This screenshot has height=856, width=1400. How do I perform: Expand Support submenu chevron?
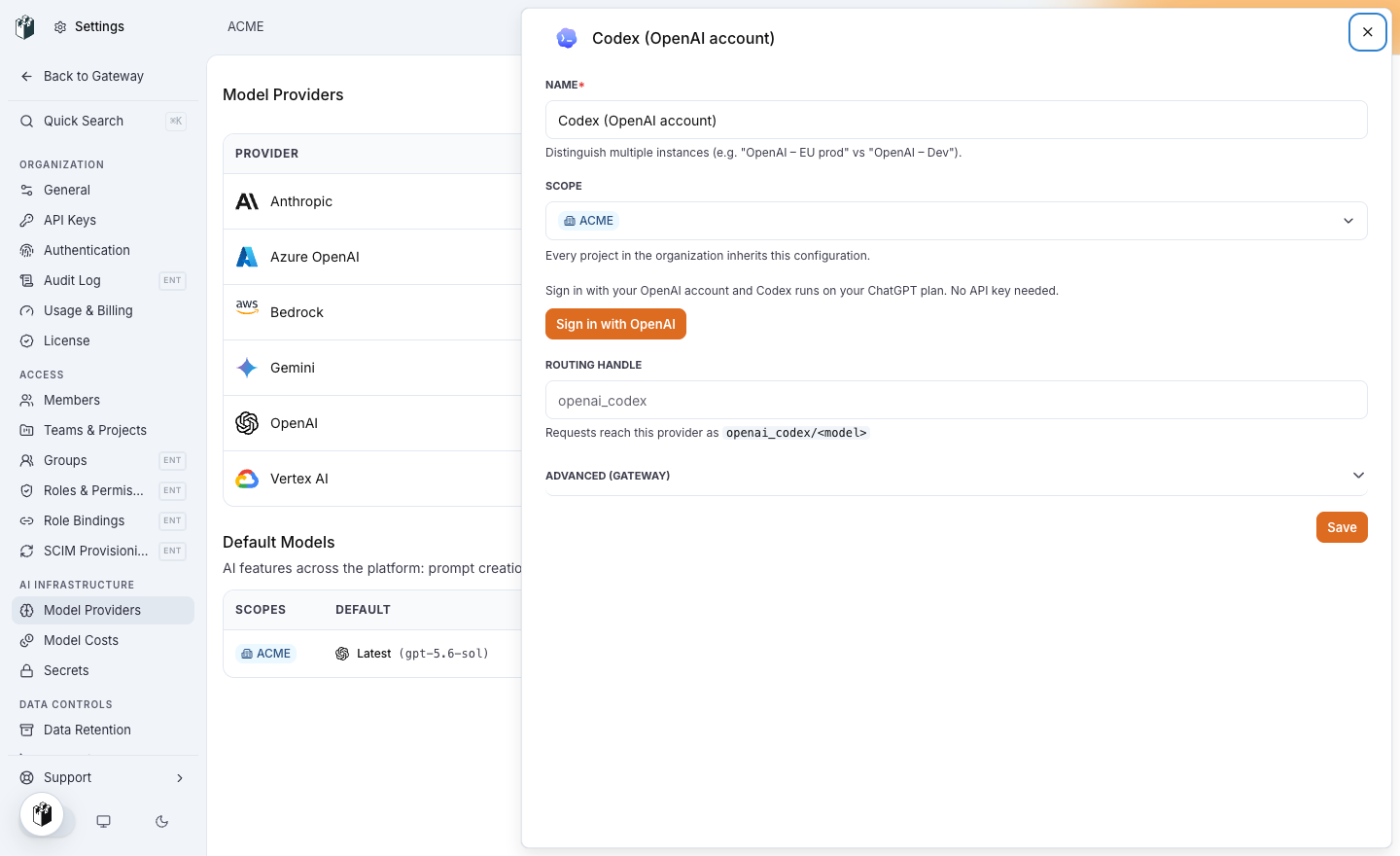(180, 778)
